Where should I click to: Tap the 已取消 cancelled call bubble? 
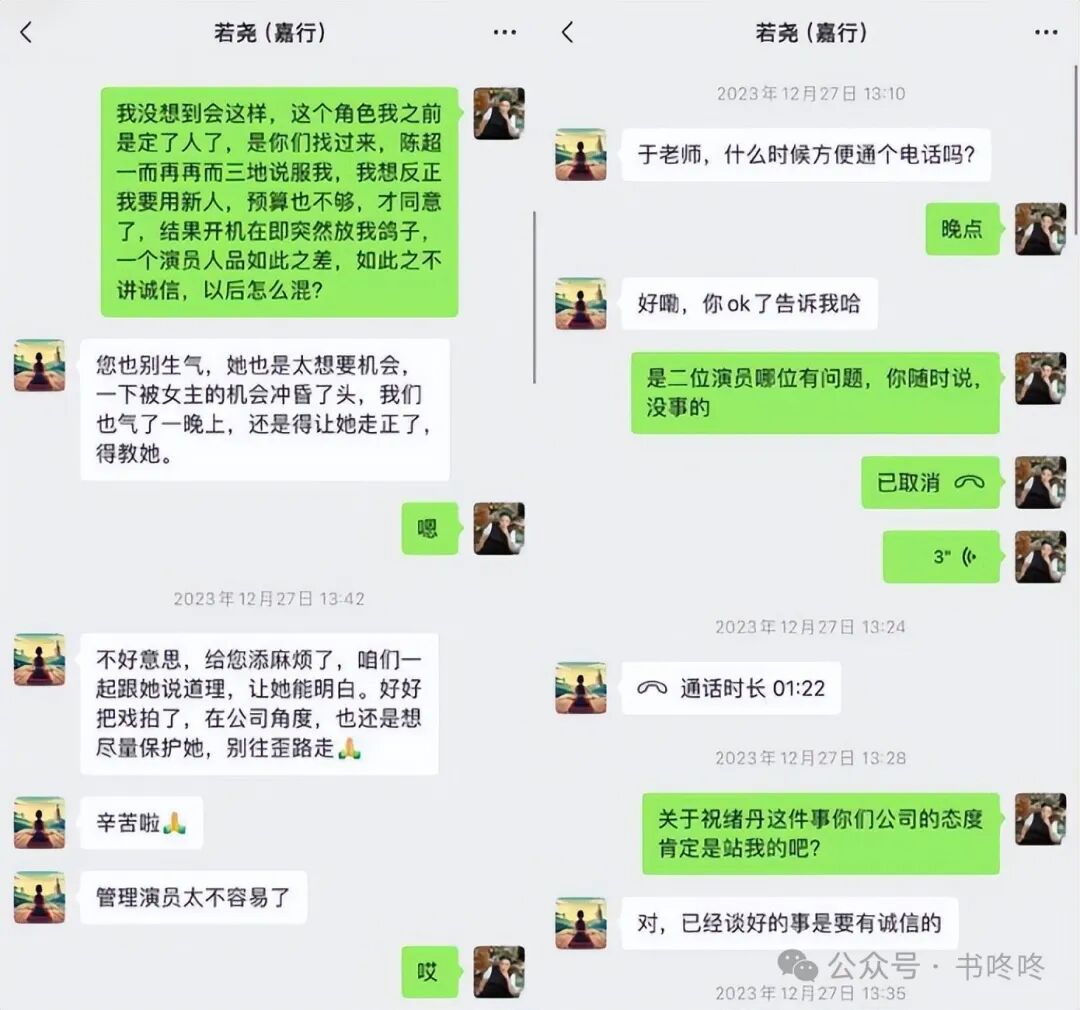(x=930, y=482)
